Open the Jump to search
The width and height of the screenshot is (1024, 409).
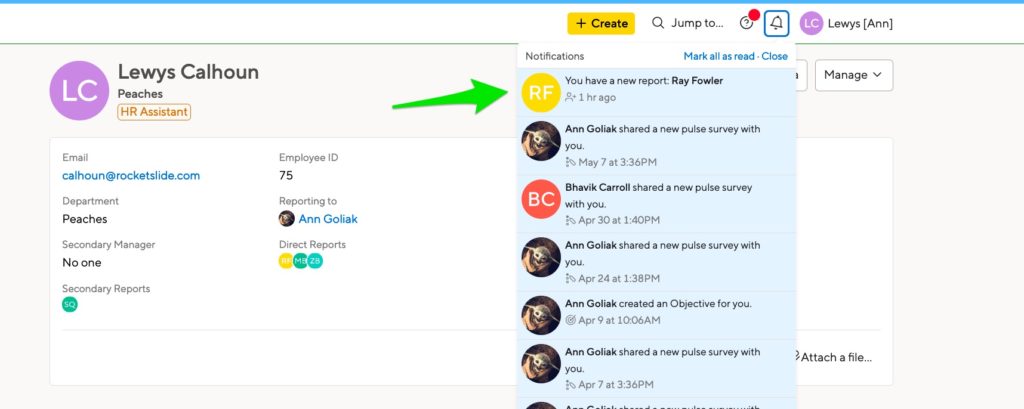point(688,24)
